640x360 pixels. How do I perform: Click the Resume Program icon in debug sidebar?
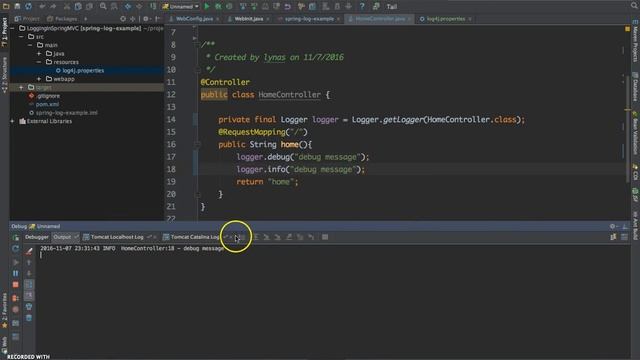[16, 262]
